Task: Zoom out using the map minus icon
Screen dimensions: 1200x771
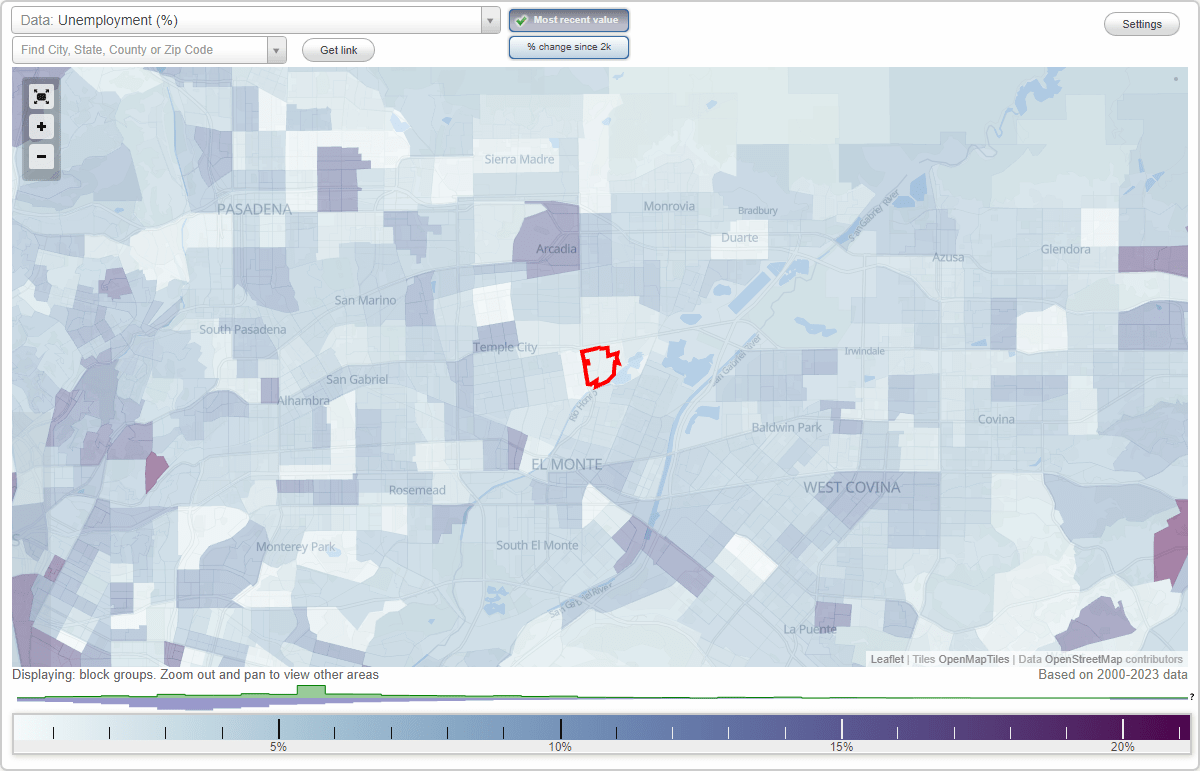Action: point(41,156)
